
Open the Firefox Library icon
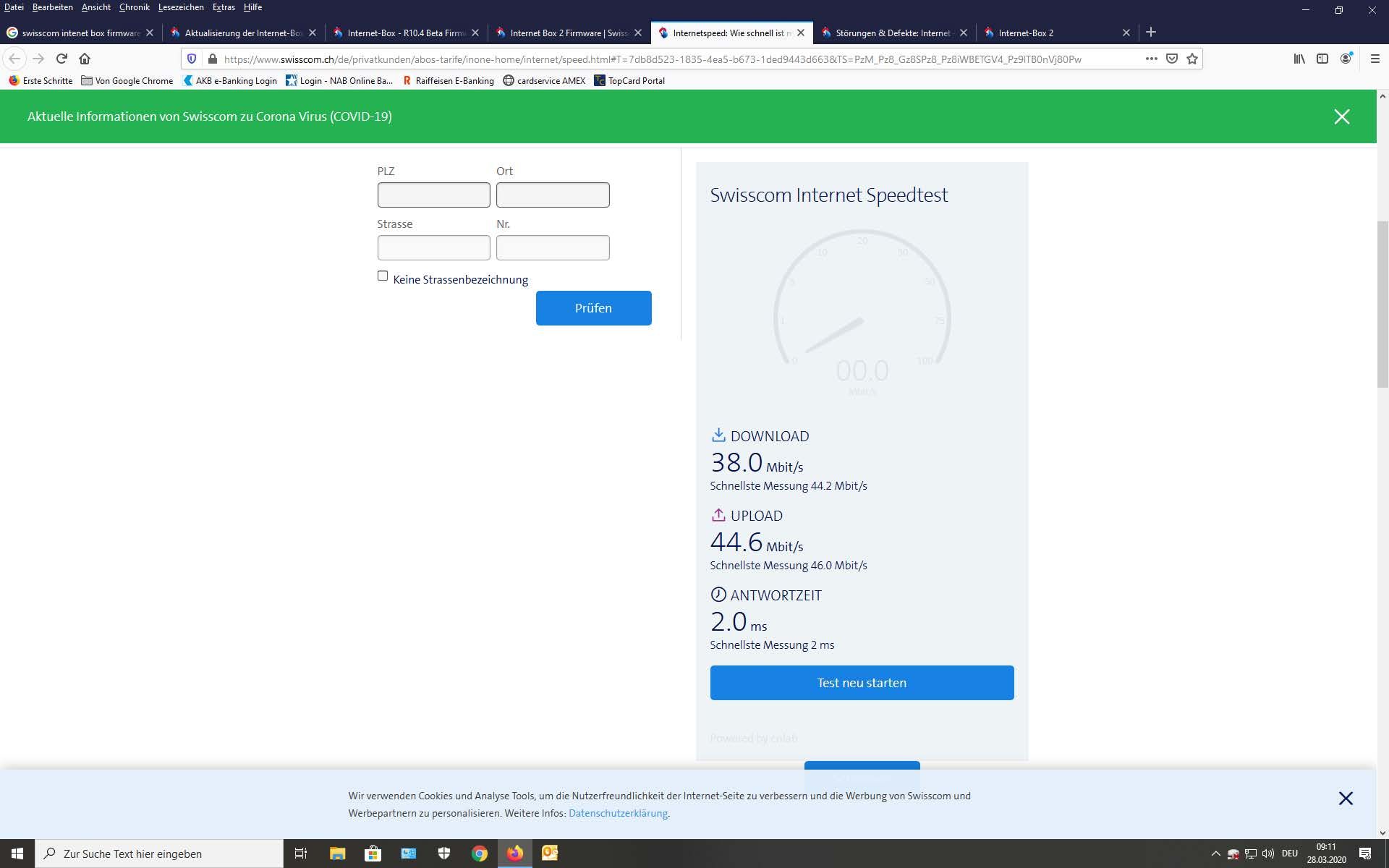(1299, 59)
